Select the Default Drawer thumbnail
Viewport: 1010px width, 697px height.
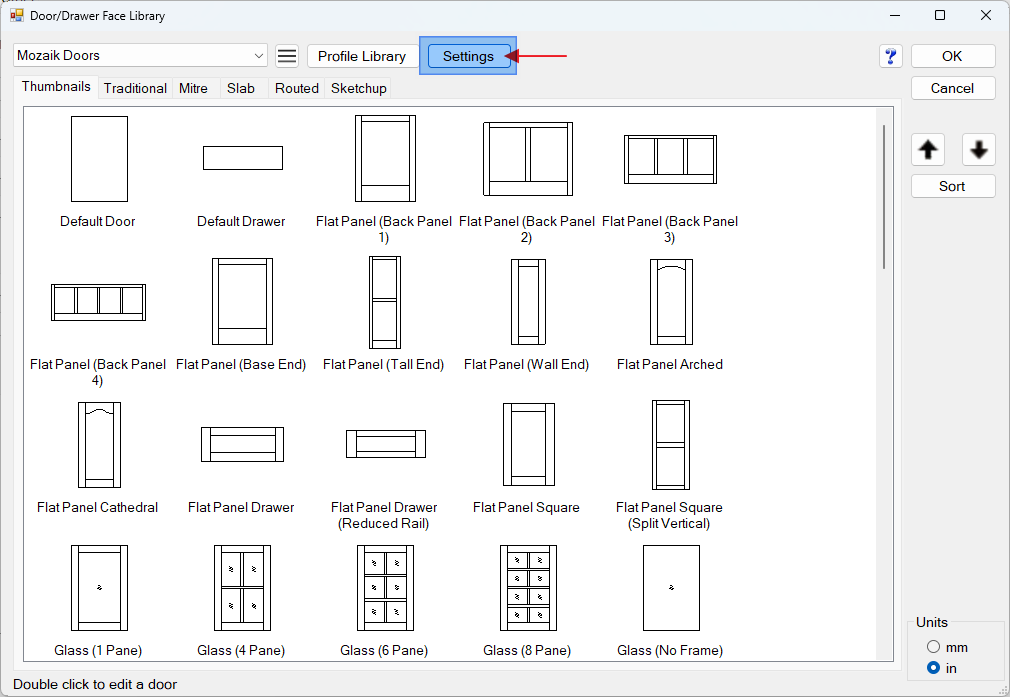(242, 158)
